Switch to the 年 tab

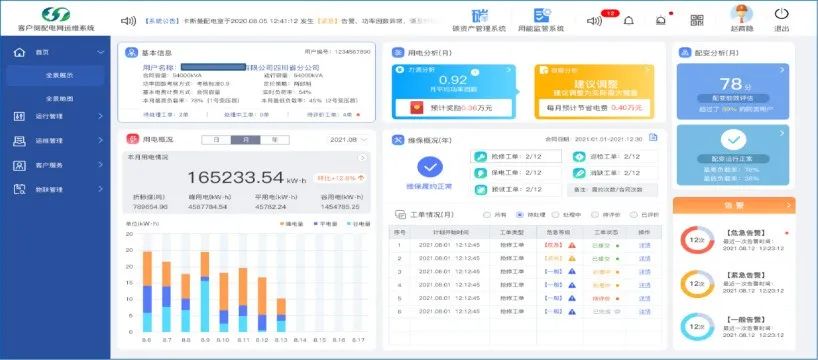274,140
